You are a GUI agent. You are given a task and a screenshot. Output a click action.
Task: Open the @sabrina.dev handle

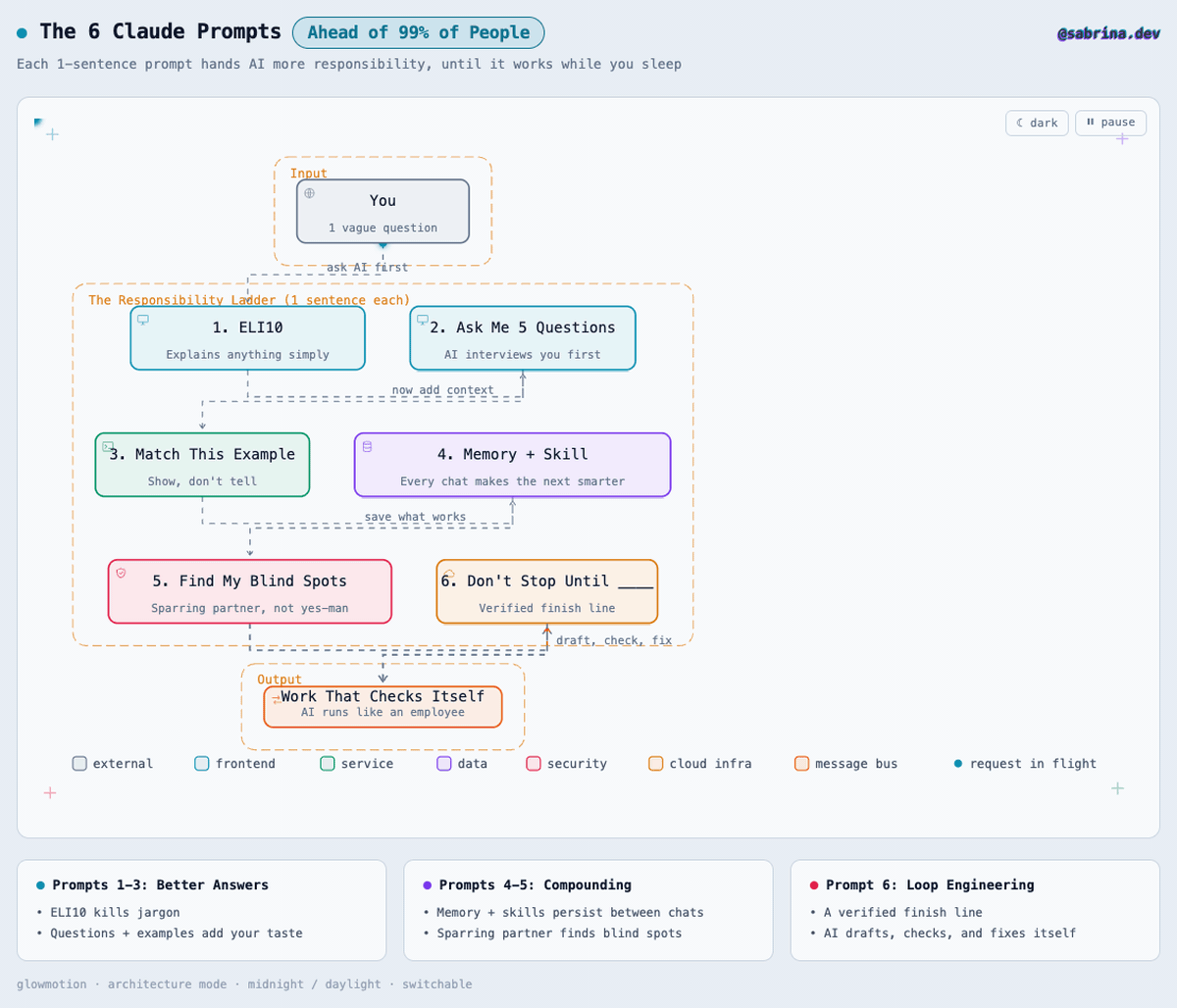point(1108,33)
